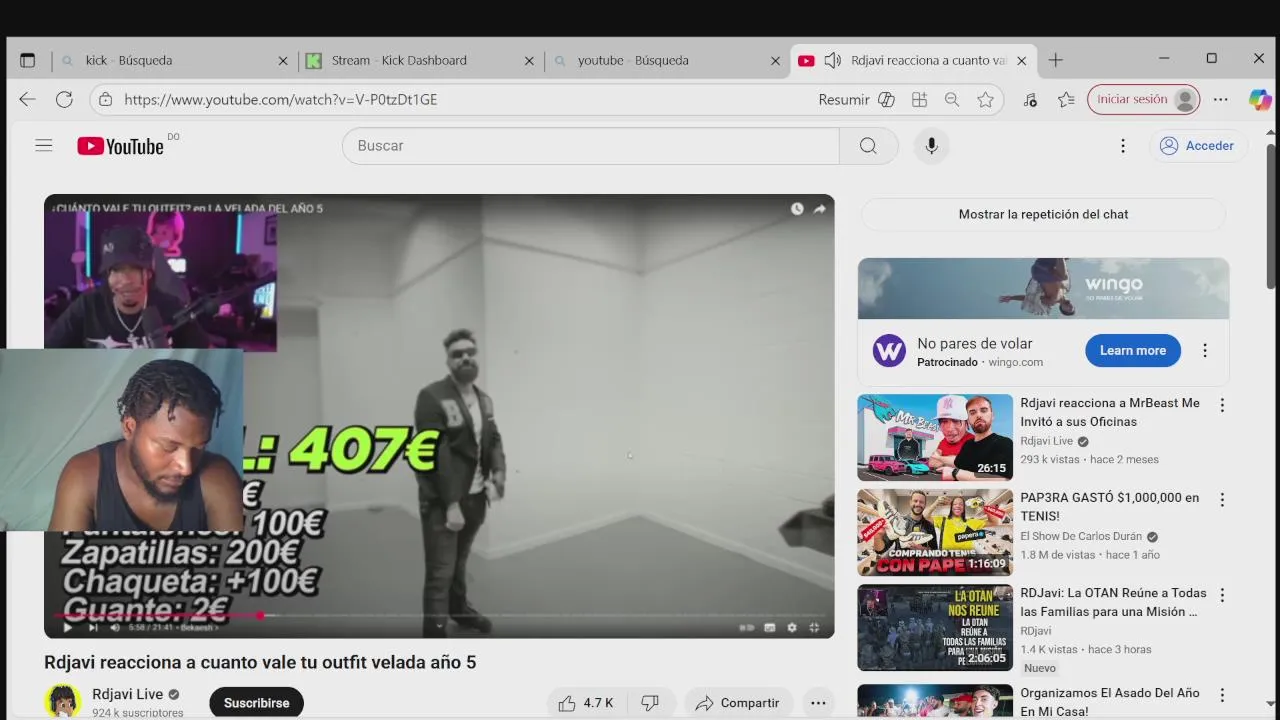Mute the video volume speaker icon

click(114, 628)
